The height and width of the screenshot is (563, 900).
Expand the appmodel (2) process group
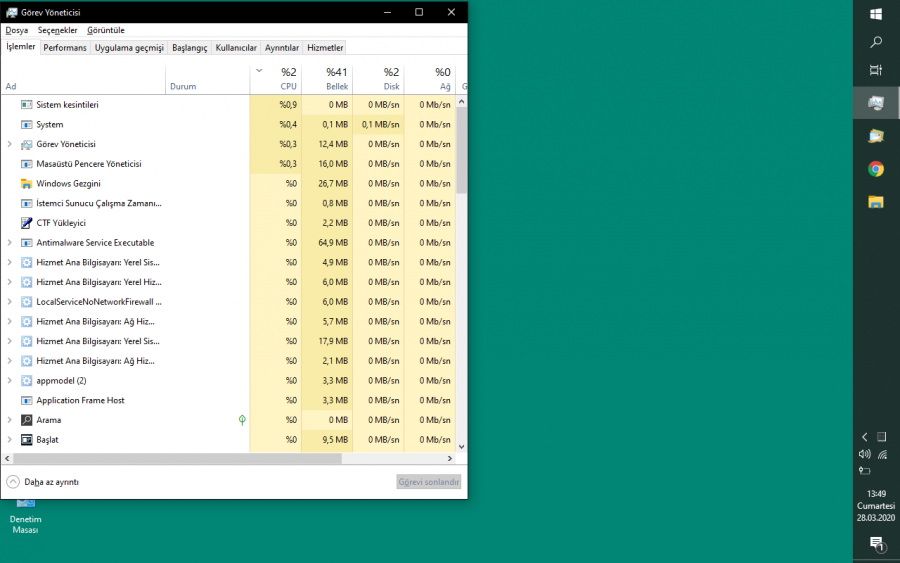[10, 381]
